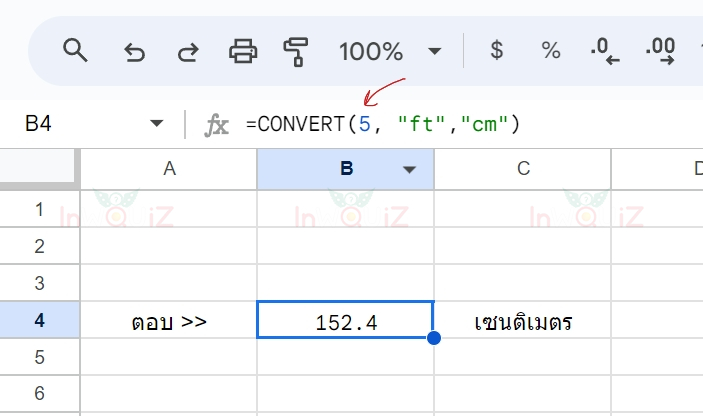Format as currency with dollar icon
Viewport: 703px width, 416px height.
tap(497, 50)
